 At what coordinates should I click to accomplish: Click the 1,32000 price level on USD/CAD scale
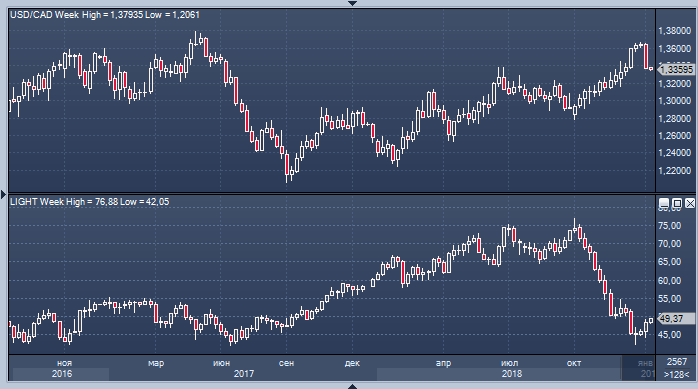click(674, 83)
